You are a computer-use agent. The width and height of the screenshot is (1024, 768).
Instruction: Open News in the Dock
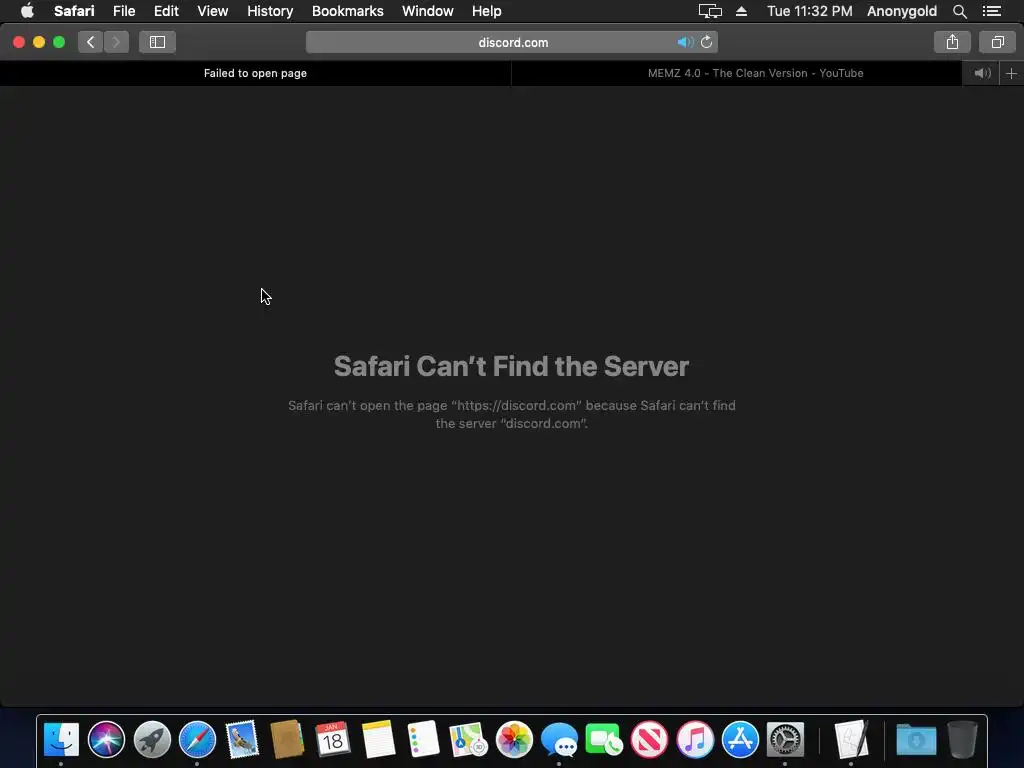pos(649,739)
